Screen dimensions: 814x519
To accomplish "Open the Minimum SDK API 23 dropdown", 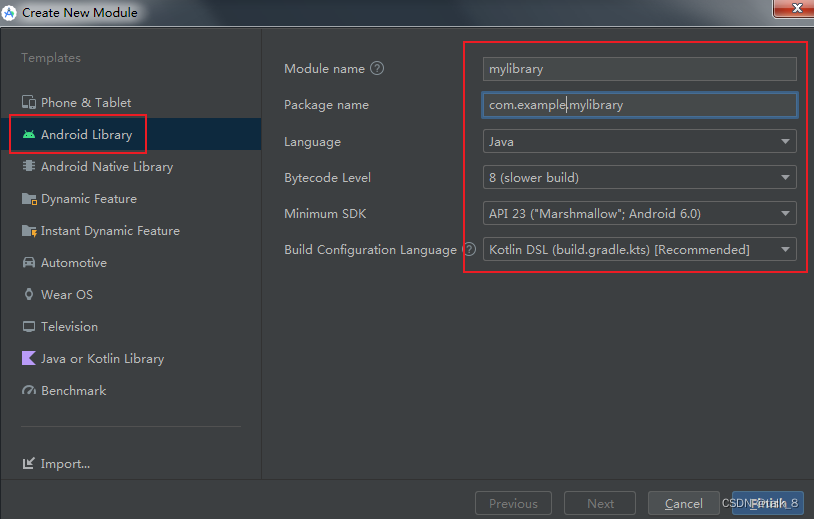I will 640,213.
